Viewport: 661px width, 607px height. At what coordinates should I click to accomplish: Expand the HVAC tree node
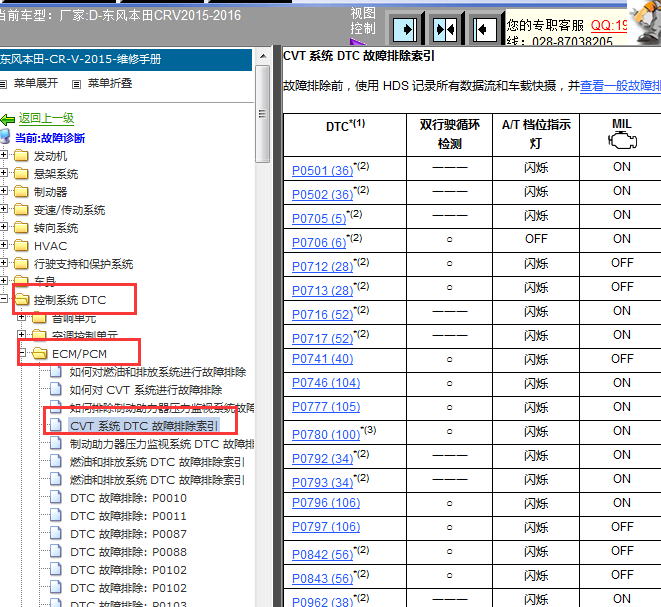pos(3,245)
